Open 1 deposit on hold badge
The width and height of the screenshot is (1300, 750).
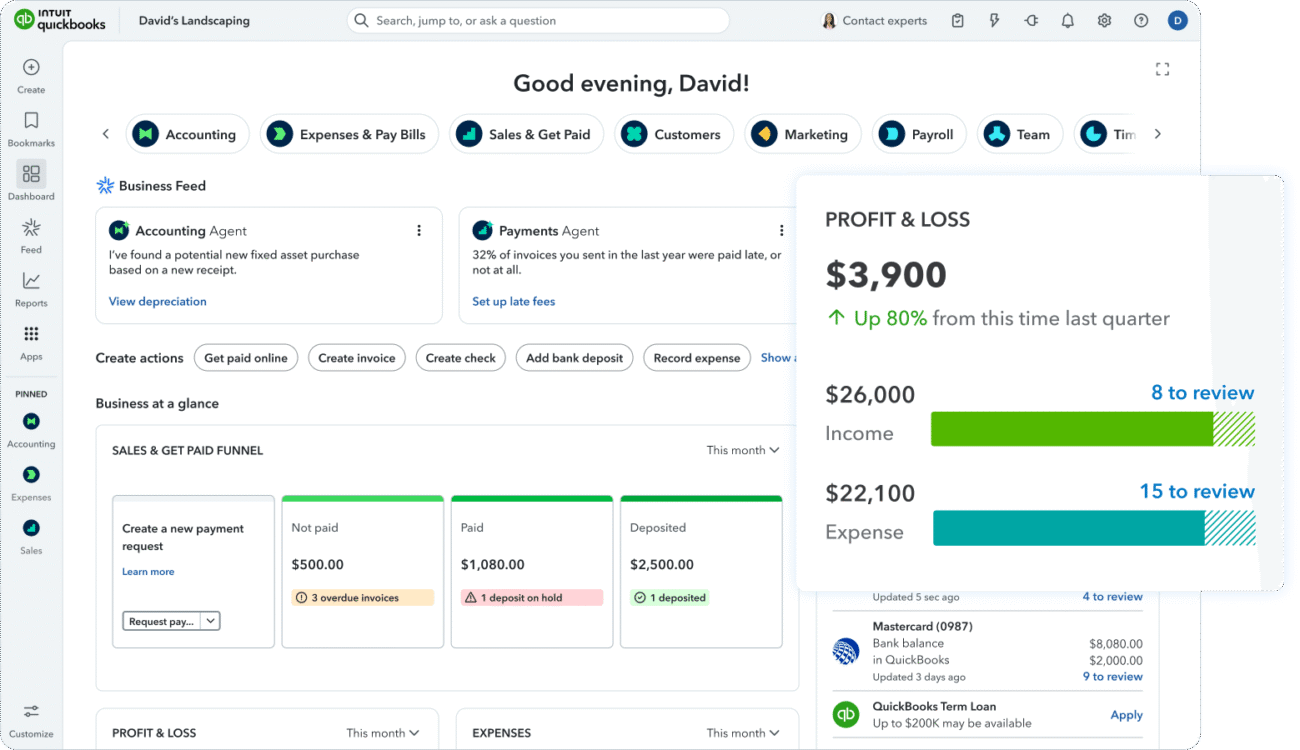[x=532, y=598]
